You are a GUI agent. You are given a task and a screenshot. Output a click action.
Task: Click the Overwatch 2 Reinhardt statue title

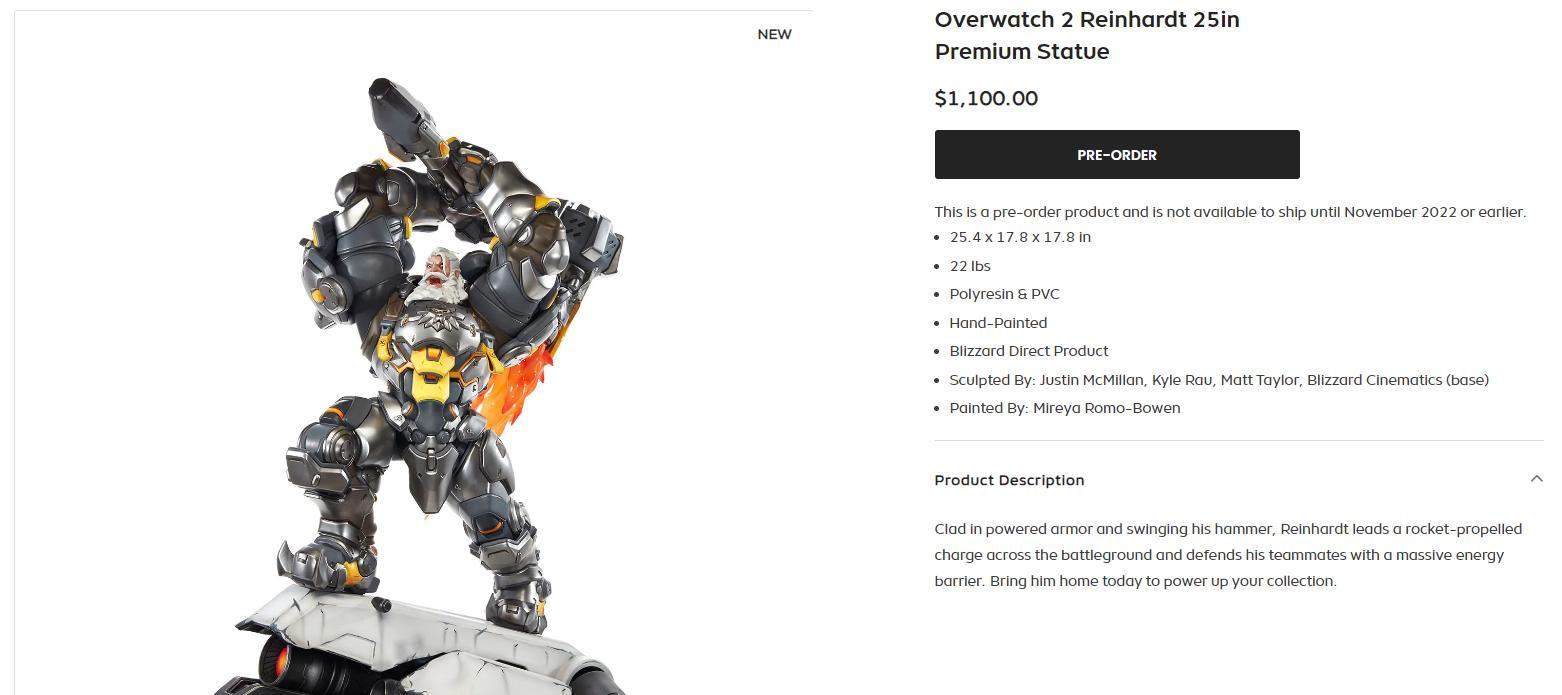(1087, 35)
